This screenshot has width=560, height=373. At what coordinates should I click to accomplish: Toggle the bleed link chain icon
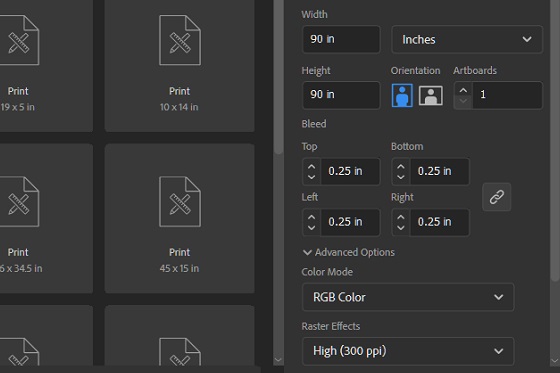[x=496, y=197]
